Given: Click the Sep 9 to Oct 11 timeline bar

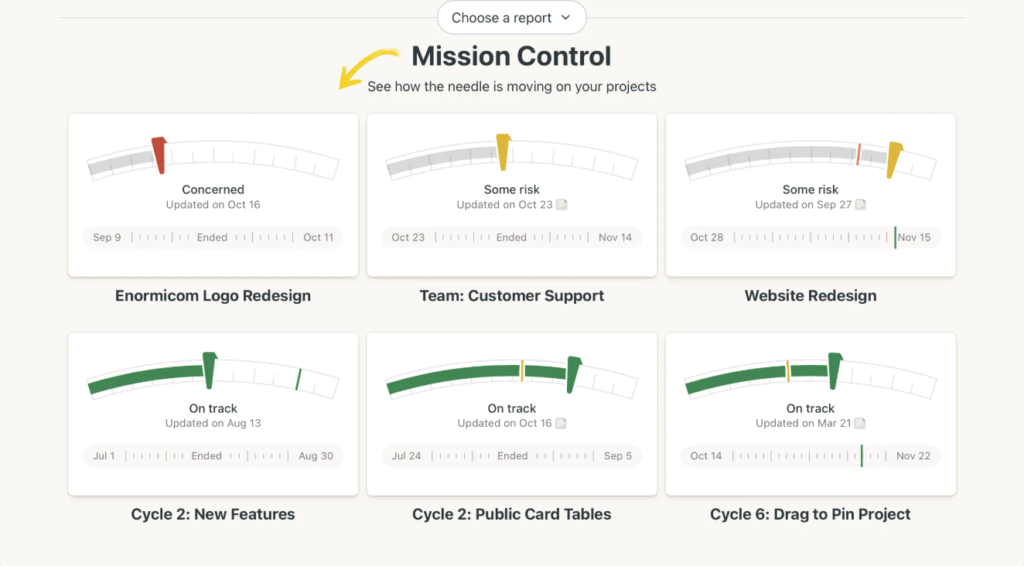Looking at the screenshot, I should (213, 238).
